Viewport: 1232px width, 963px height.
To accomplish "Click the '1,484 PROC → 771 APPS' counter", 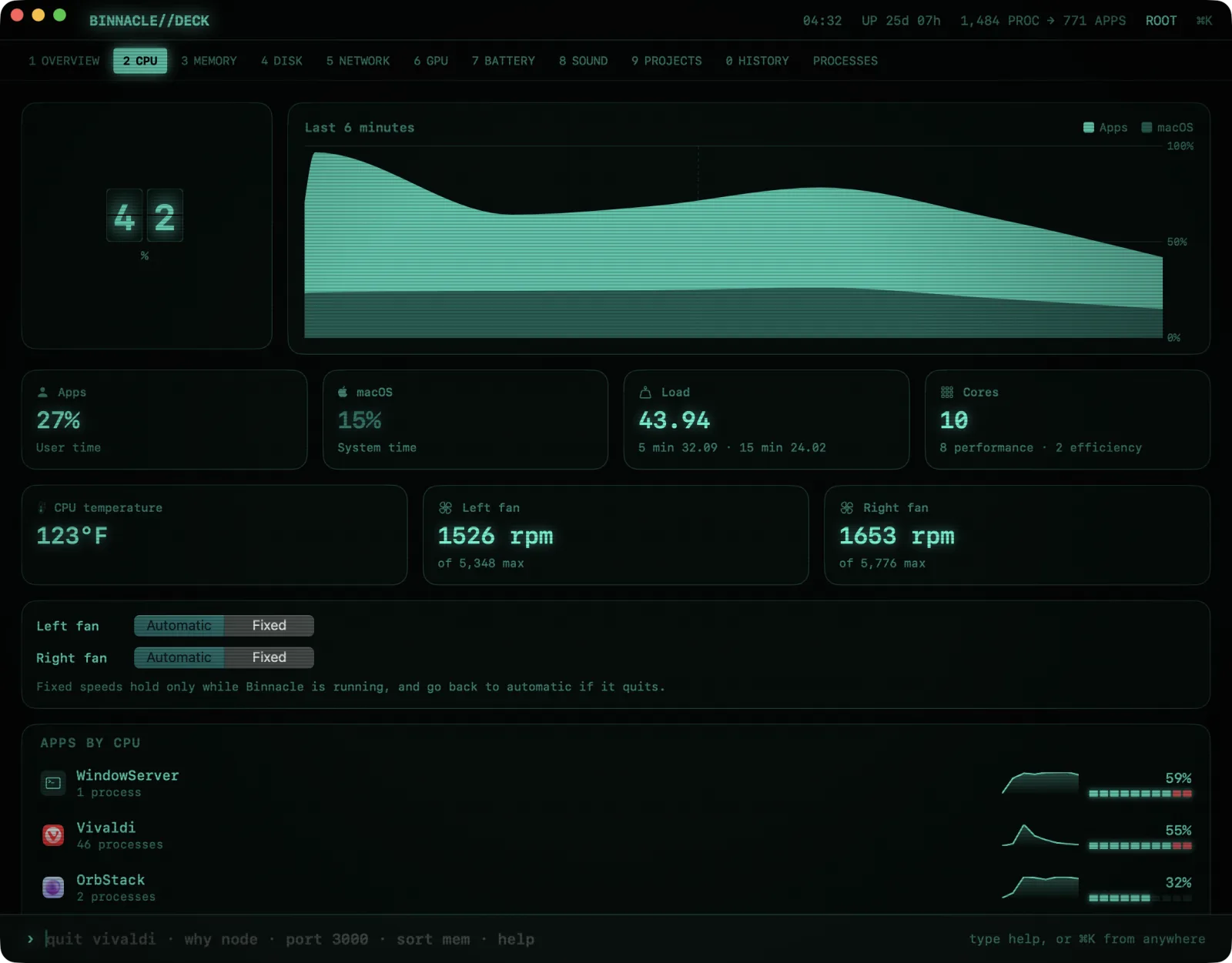I will tap(1043, 21).
